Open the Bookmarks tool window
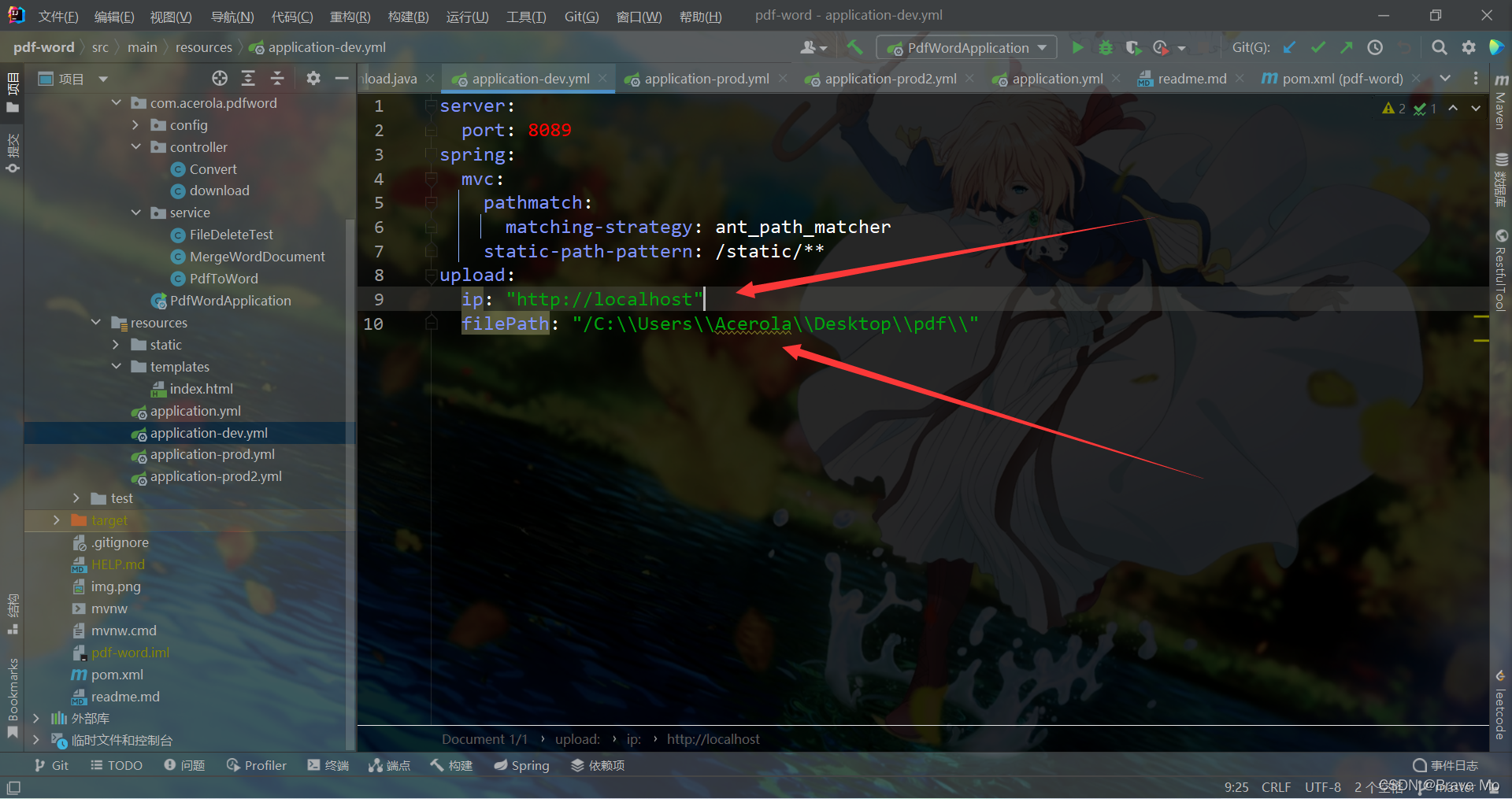This screenshot has height=799, width=1512. [13, 697]
